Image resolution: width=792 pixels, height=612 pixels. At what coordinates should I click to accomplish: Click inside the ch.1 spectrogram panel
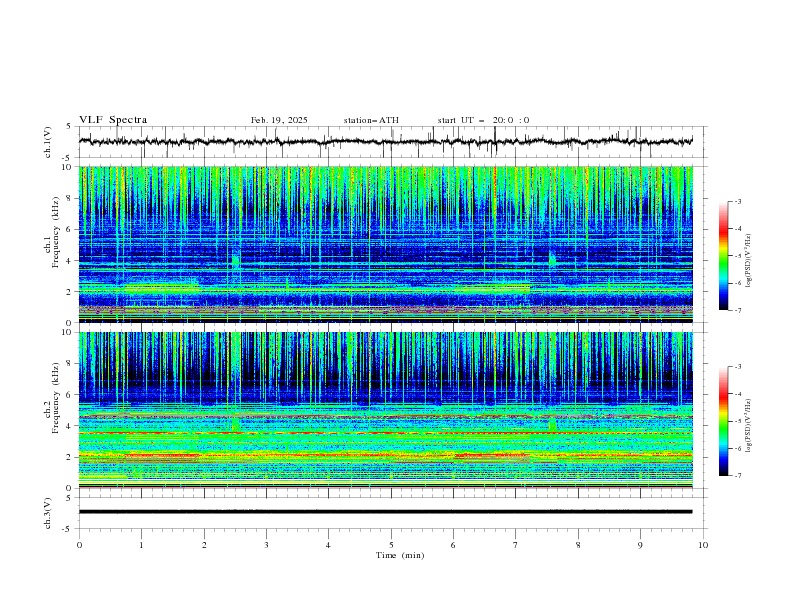coord(386,244)
